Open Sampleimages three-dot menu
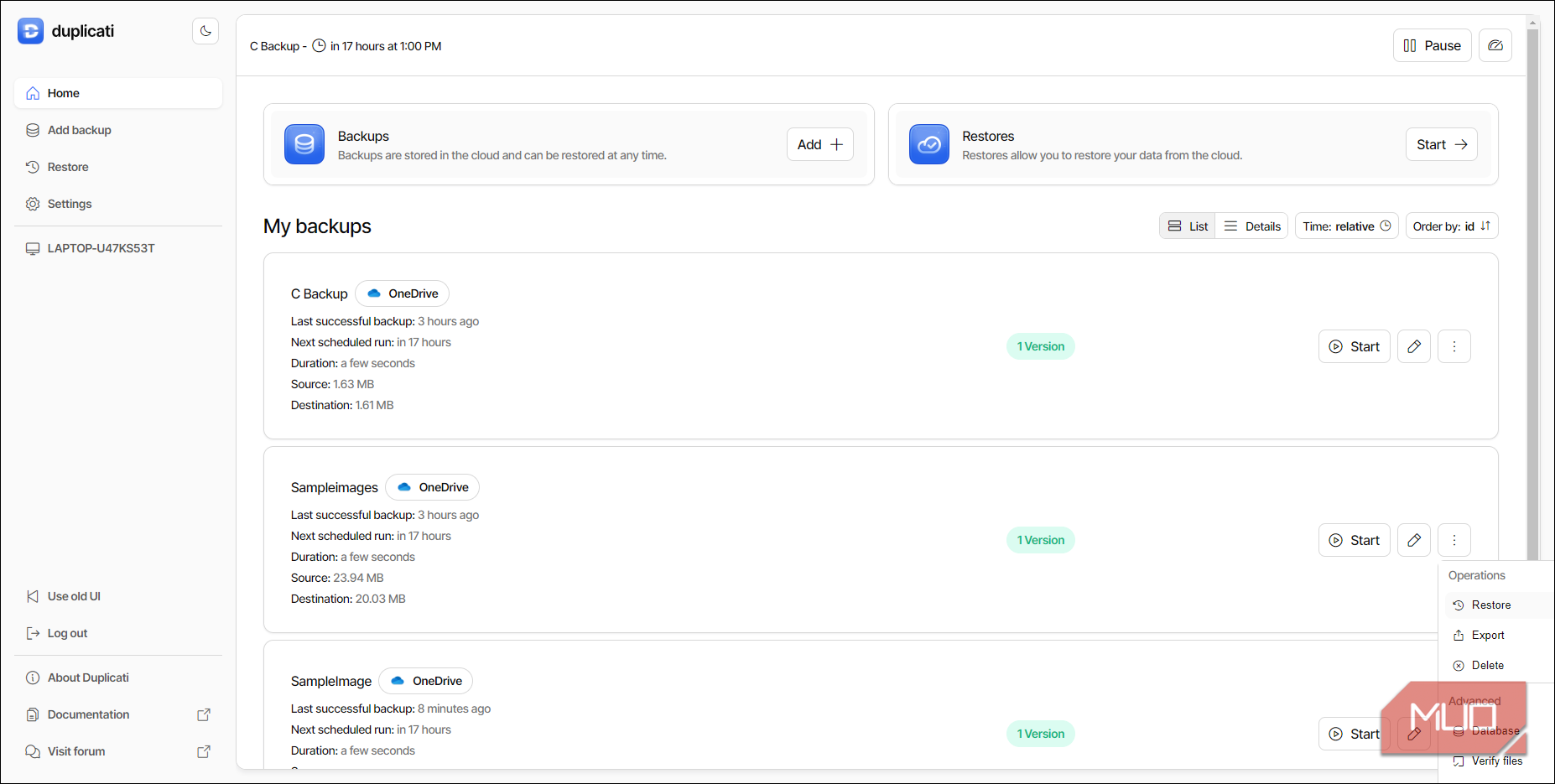The width and height of the screenshot is (1555, 784). pos(1454,540)
